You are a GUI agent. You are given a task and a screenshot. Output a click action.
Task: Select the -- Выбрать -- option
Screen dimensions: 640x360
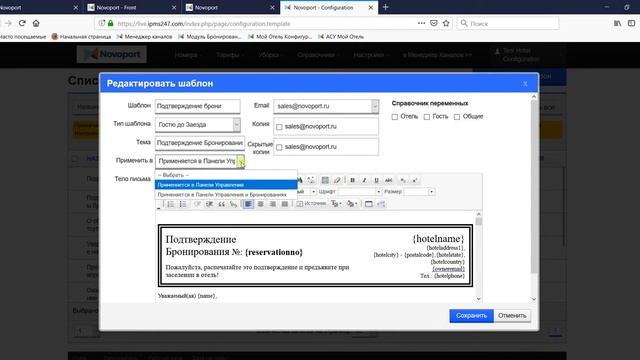coord(226,175)
